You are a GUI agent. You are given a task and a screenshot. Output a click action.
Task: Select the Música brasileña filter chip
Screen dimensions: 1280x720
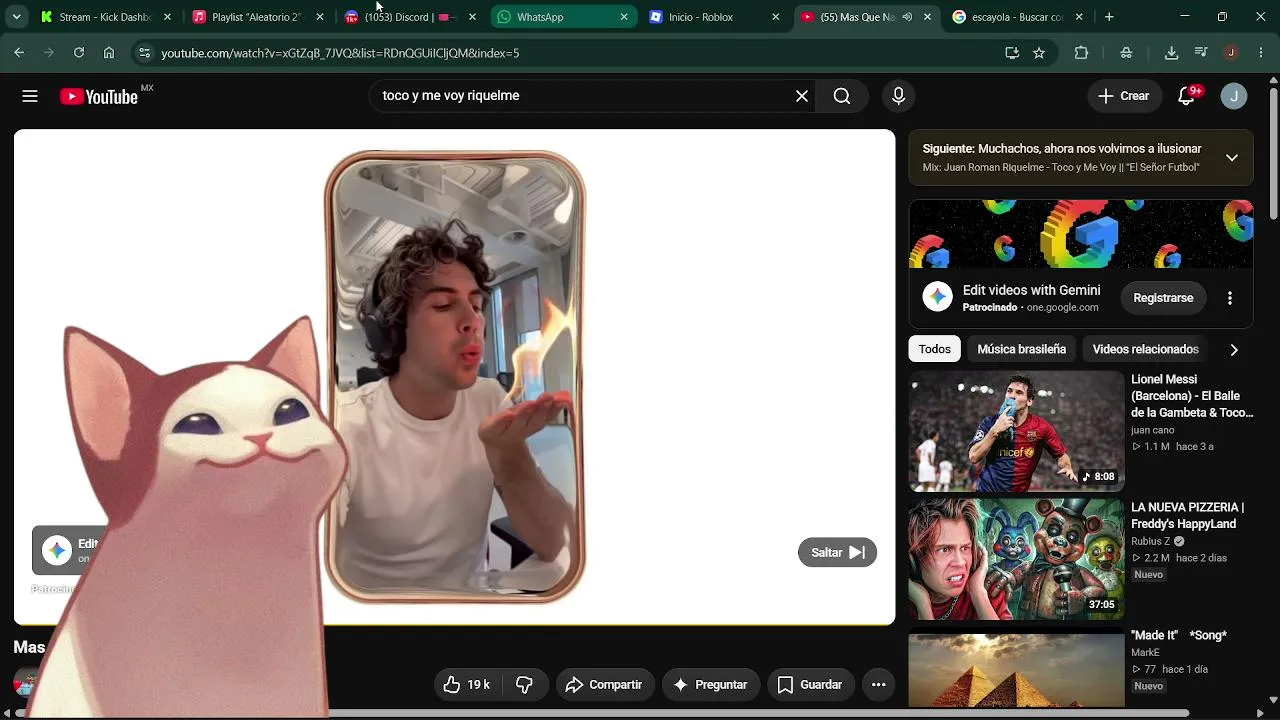(1021, 349)
